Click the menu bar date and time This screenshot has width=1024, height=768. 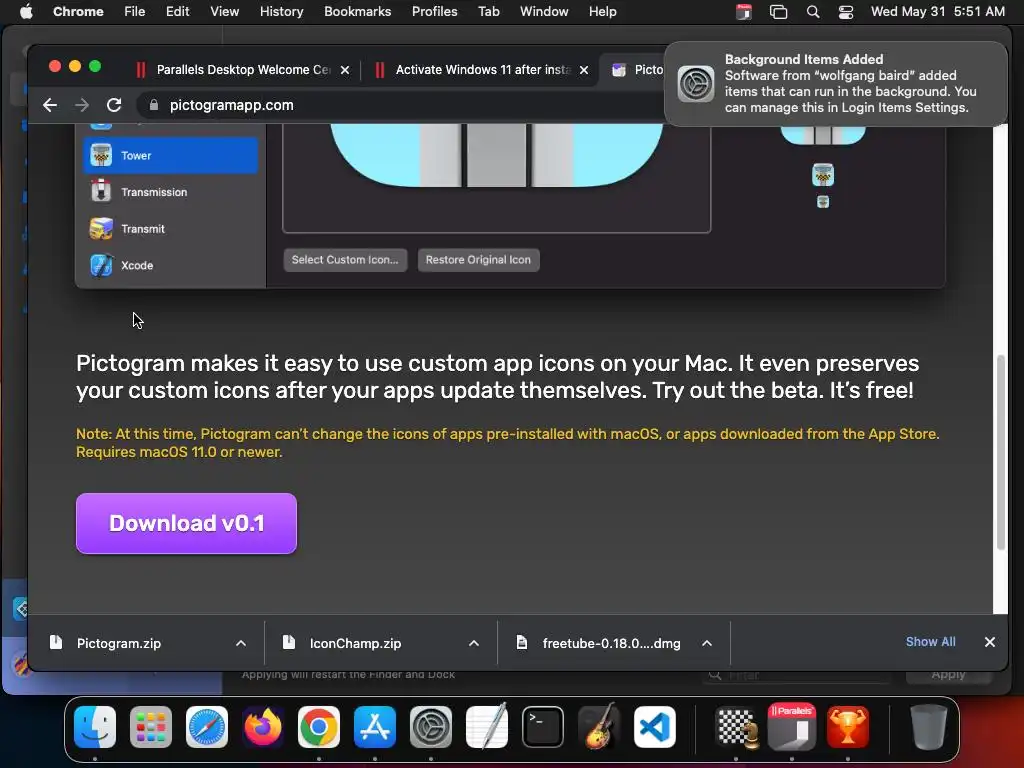point(937,12)
